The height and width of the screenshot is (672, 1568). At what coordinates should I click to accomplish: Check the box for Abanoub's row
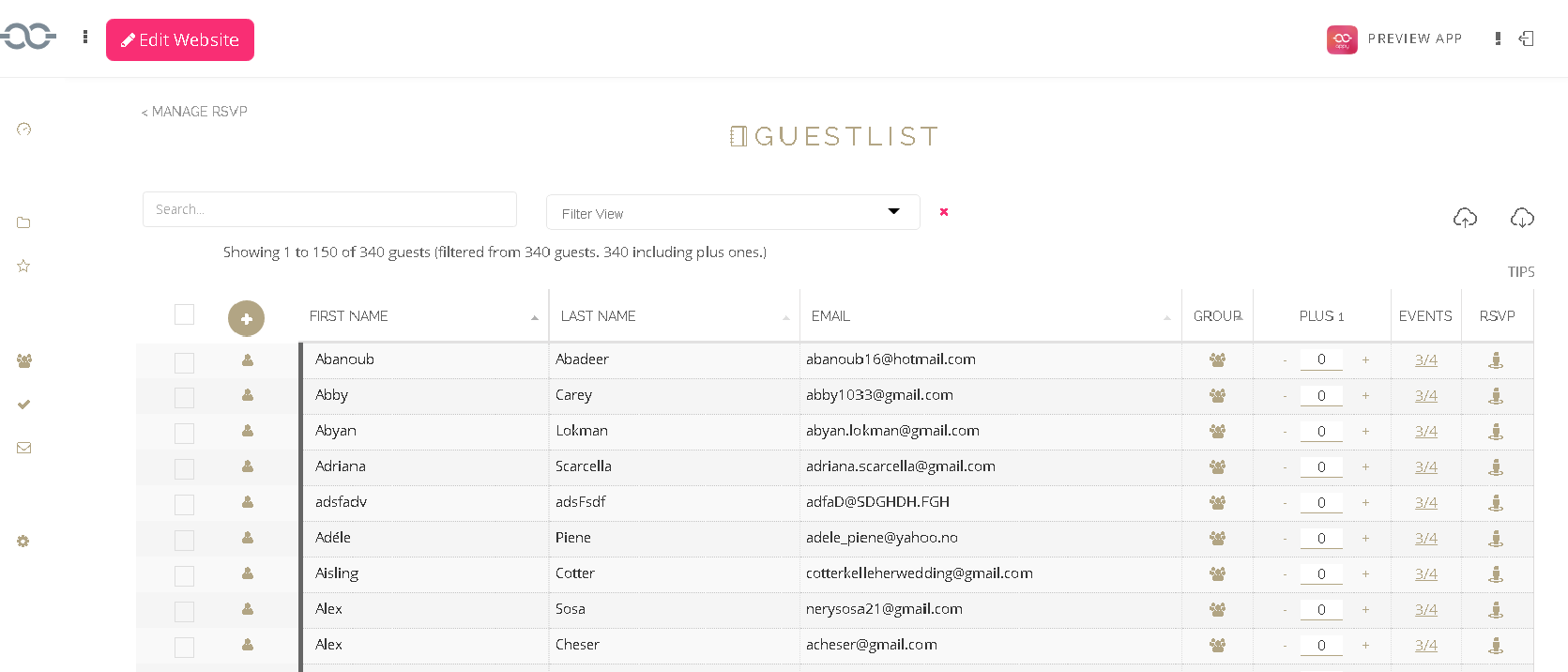184,362
